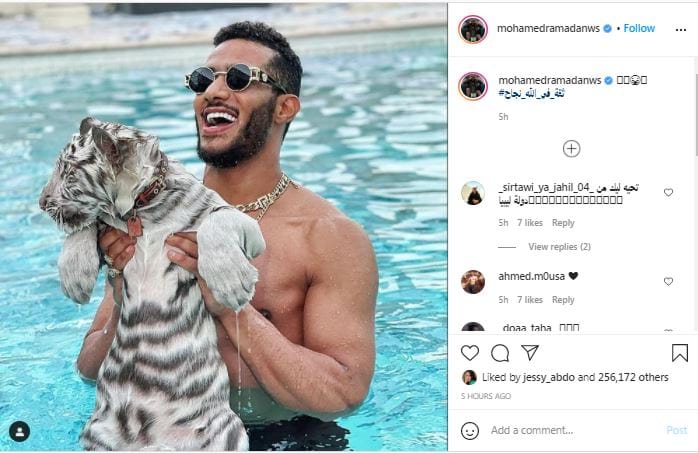Like the ahmed.m0usa comment
Viewport: 698px width, 453px height.
[x=668, y=282]
